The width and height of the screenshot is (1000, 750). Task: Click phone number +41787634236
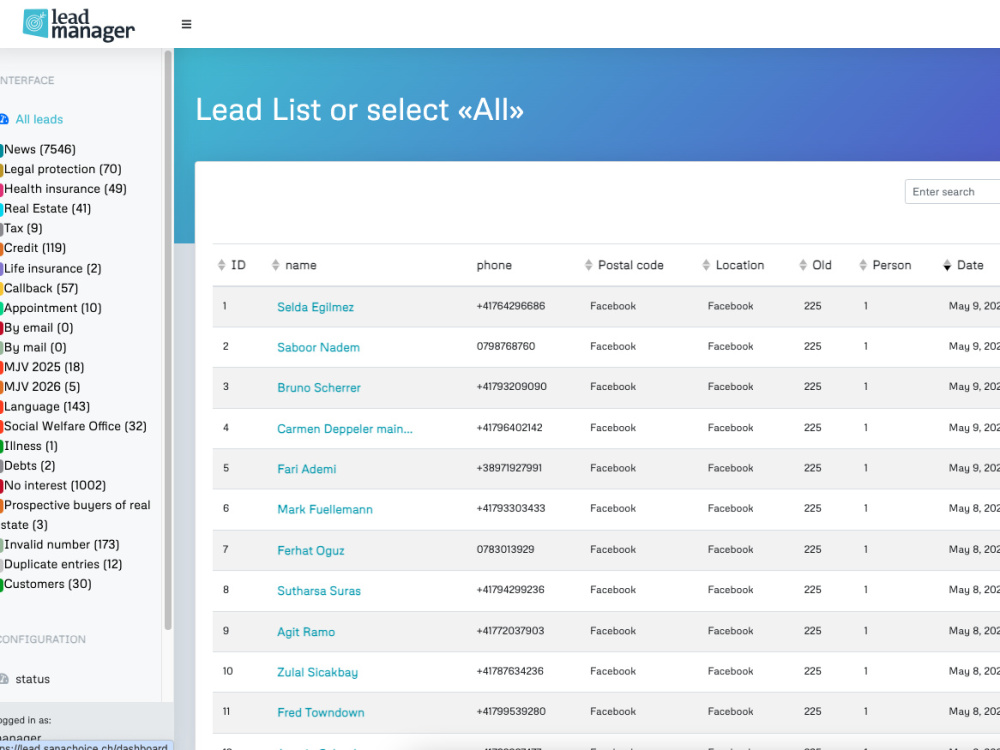[510, 671]
